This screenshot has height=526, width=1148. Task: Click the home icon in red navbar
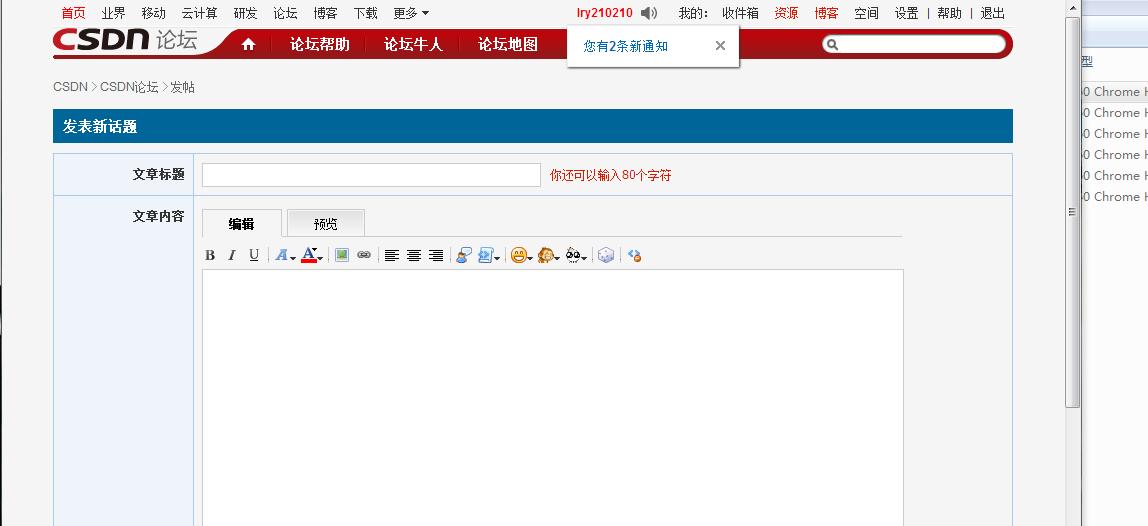coord(248,44)
